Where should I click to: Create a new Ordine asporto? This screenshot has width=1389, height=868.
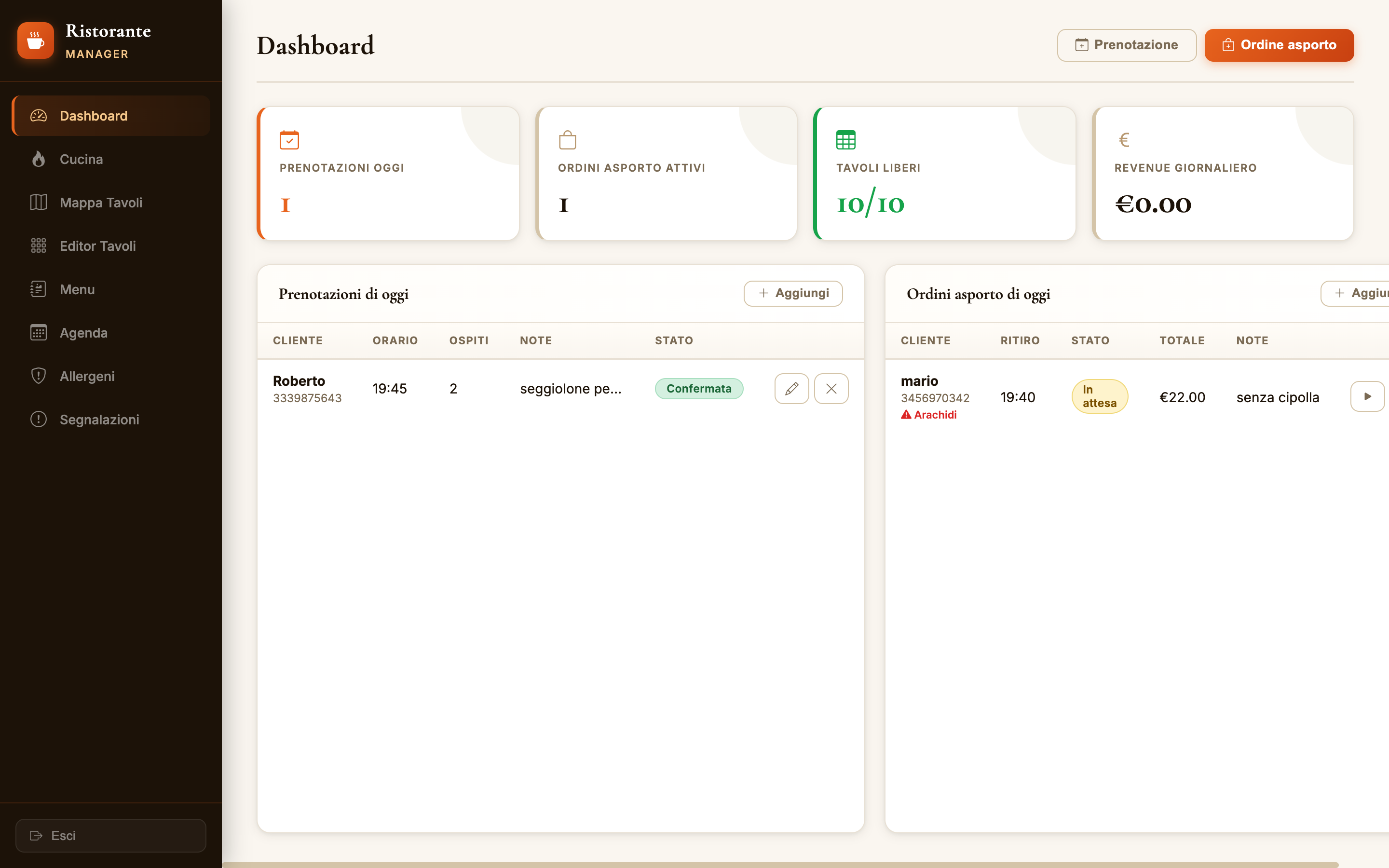[x=1279, y=45]
